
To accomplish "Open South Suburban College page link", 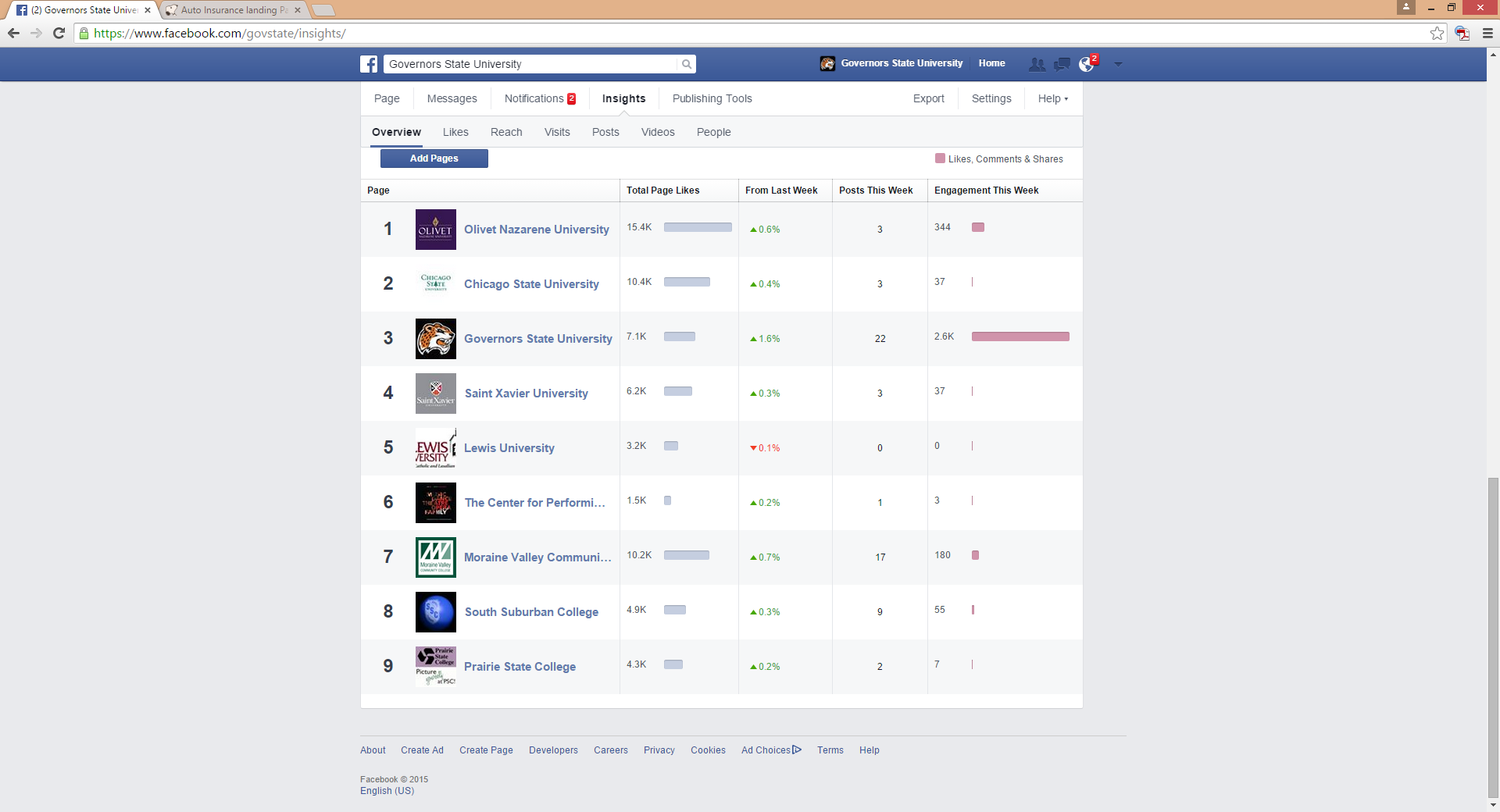I will click(x=531, y=612).
